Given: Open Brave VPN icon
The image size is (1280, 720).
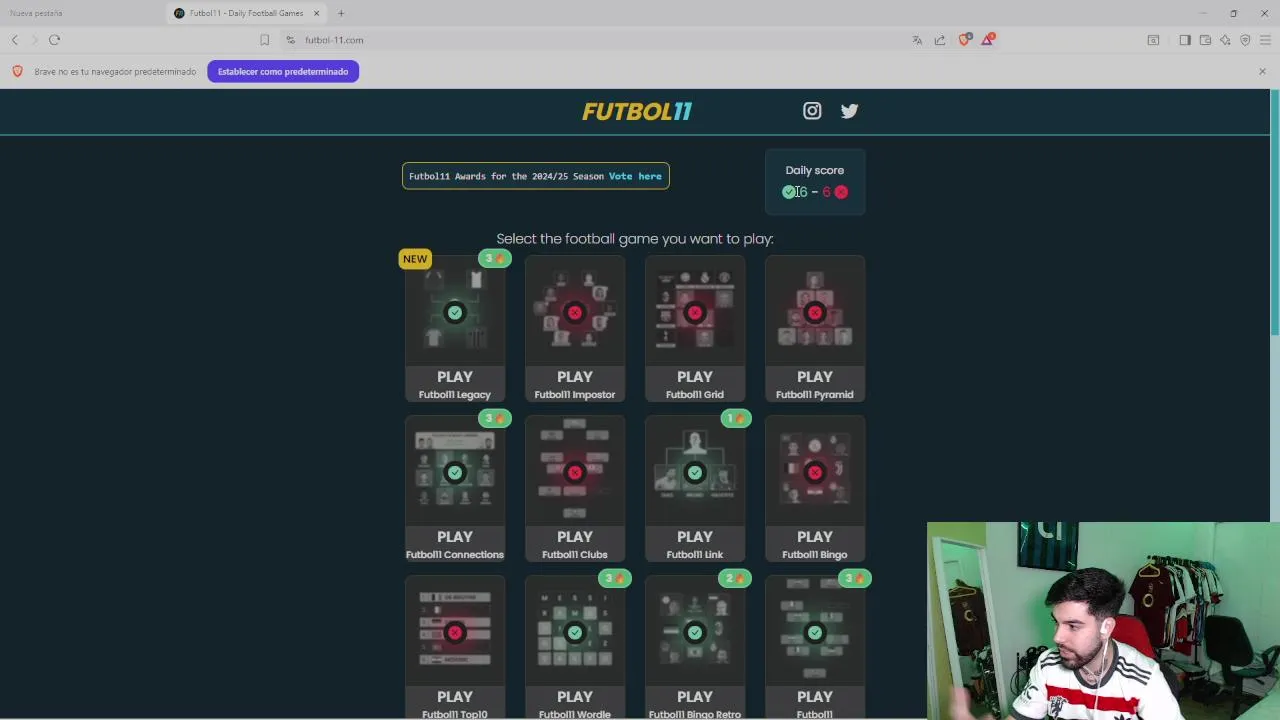Looking at the screenshot, I should [x=1245, y=40].
